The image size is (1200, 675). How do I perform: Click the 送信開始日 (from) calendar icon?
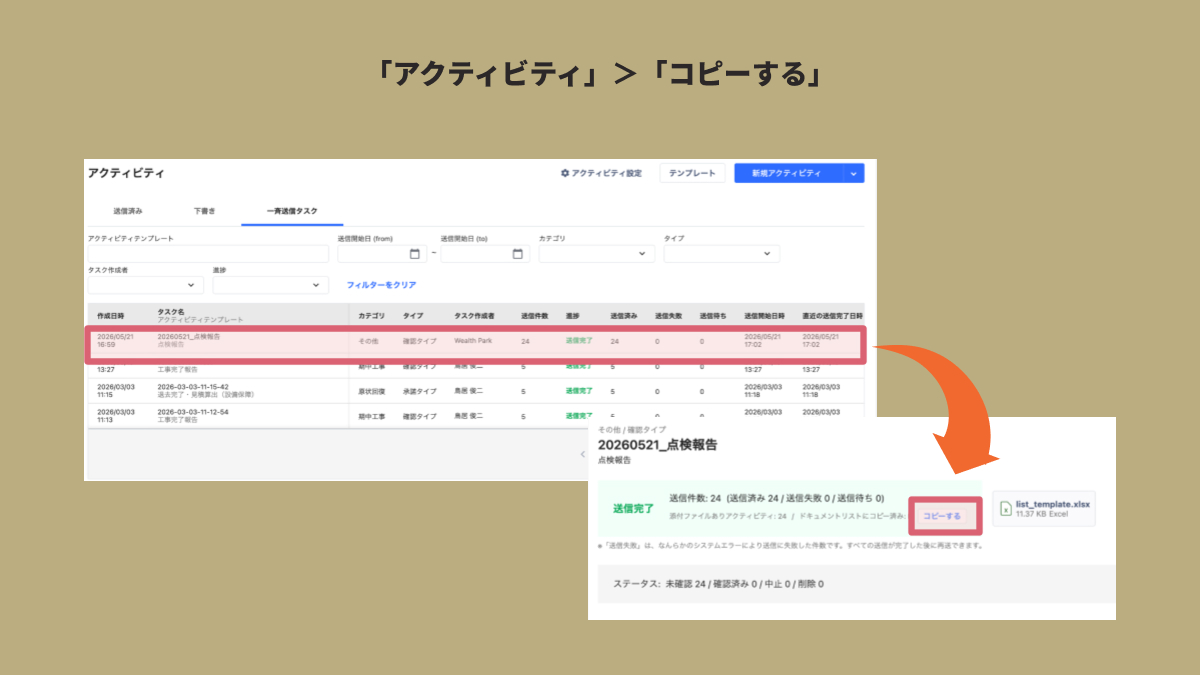click(414, 254)
